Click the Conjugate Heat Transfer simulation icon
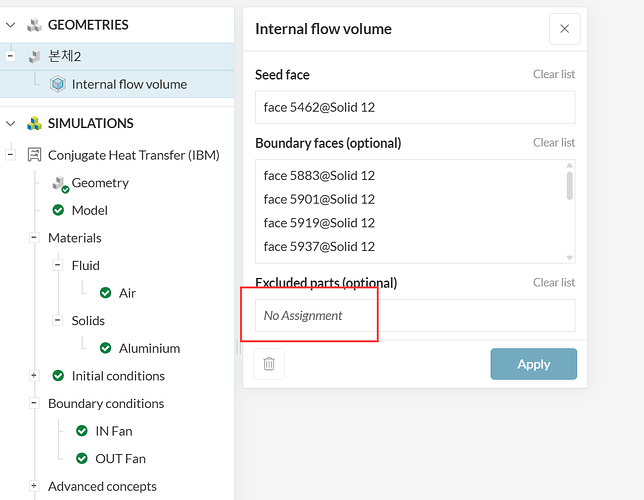The width and height of the screenshot is (644, 500). 34,155
